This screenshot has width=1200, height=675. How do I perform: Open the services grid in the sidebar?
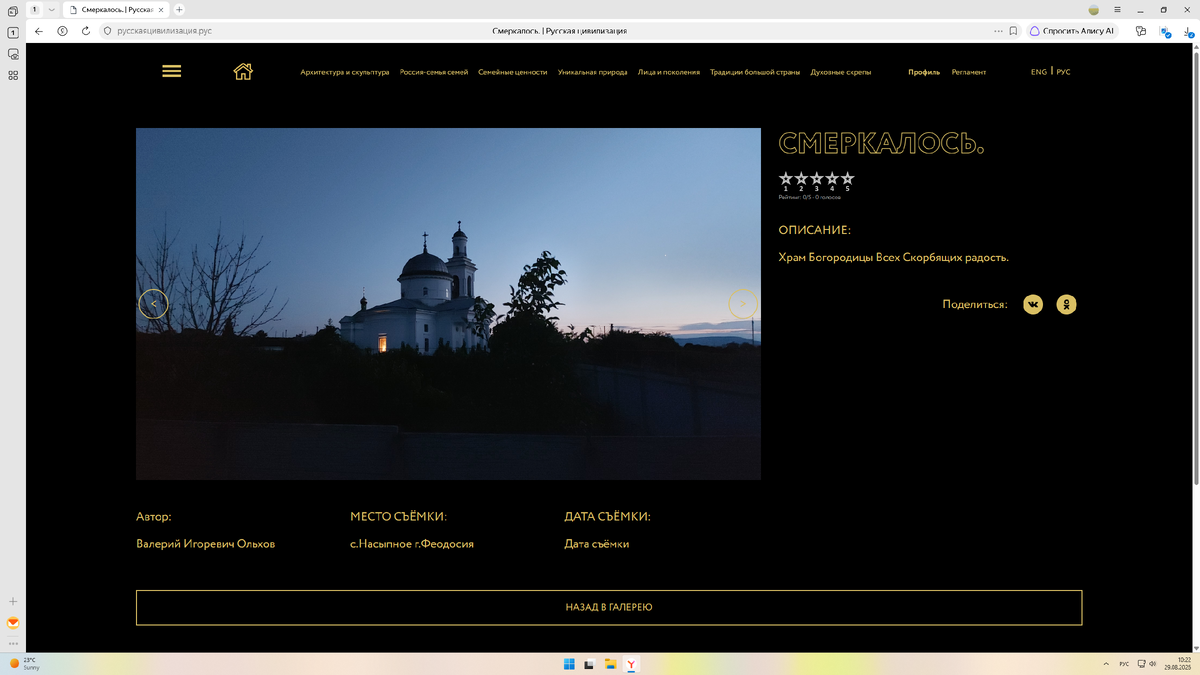click(x=13, y=75)
